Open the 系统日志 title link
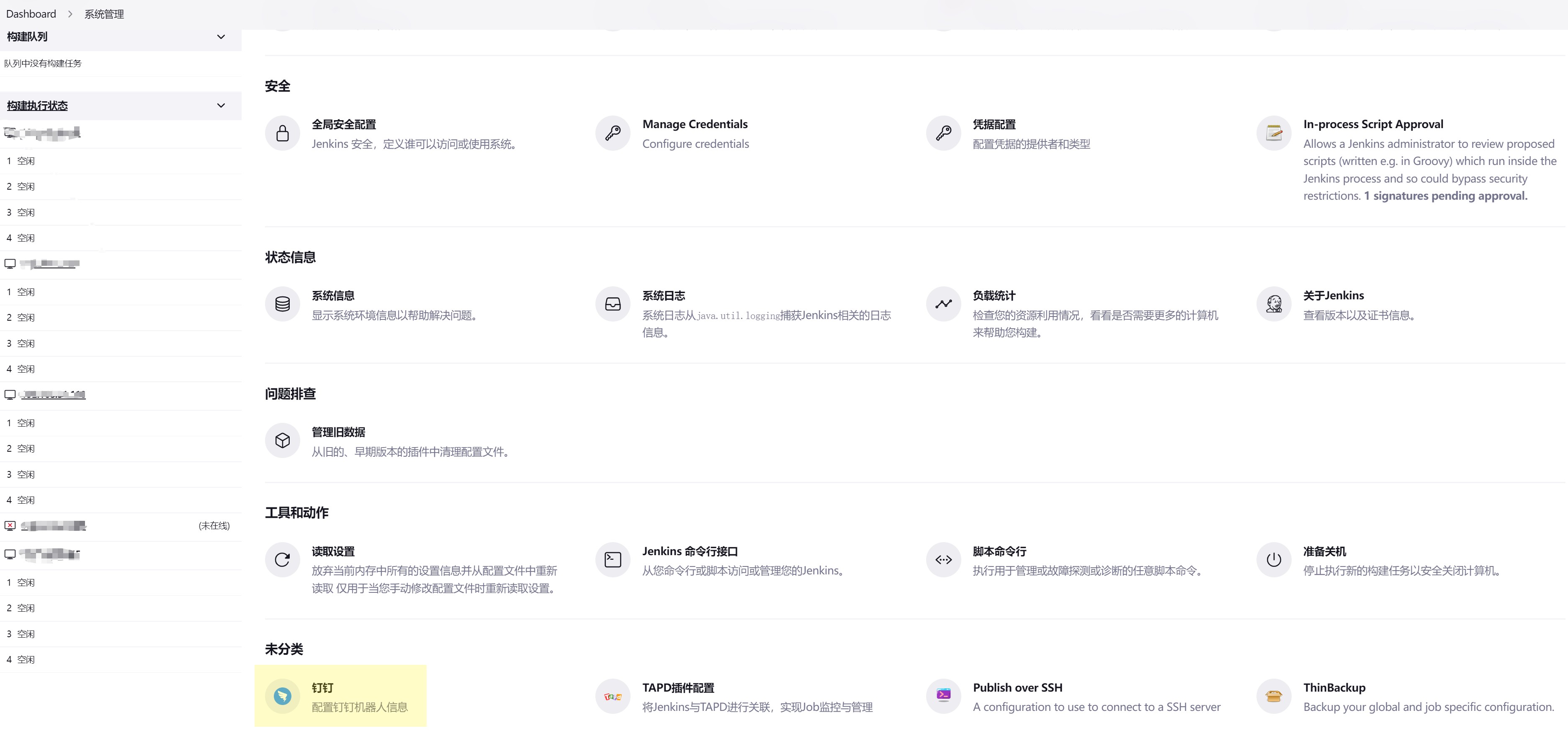Screen dimensions: 1568x736 [664, 296]
